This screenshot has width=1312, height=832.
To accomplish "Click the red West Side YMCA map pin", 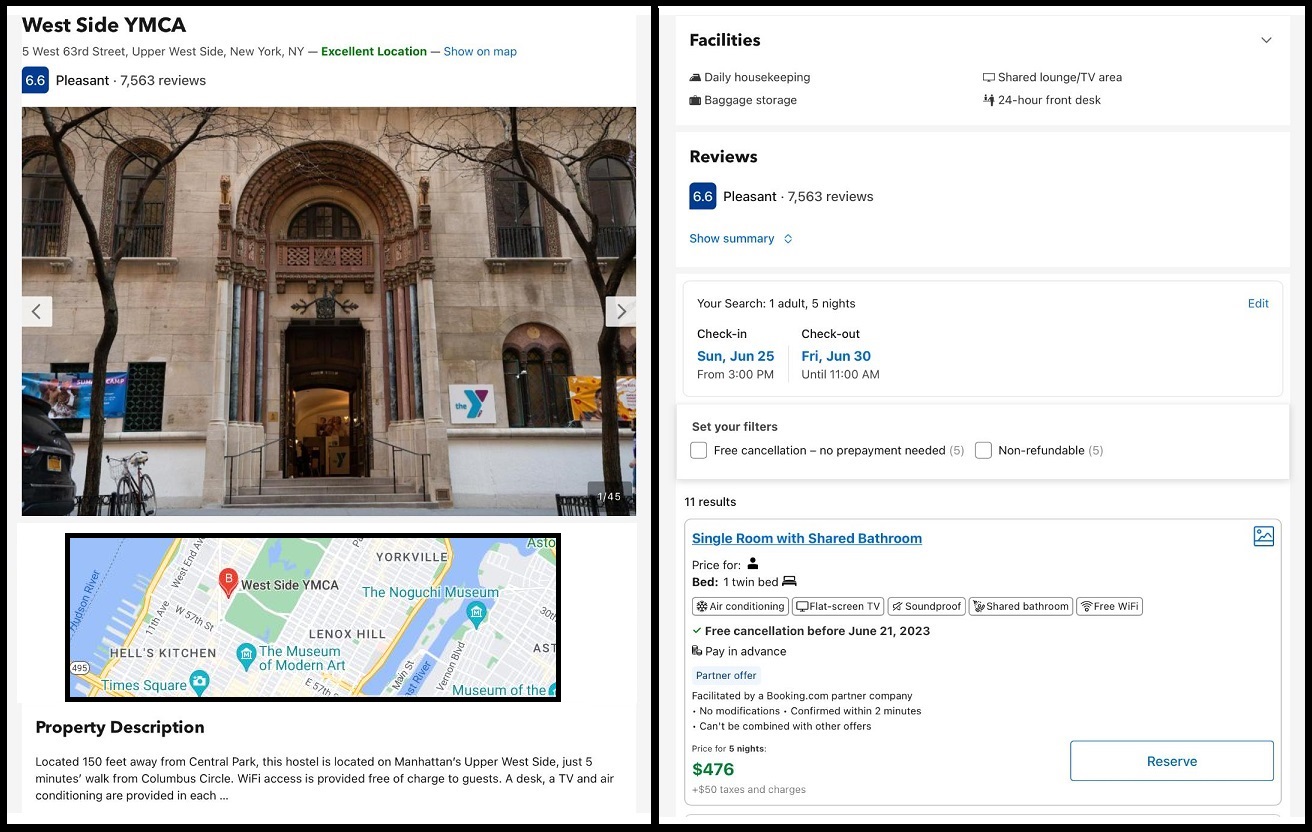I will [228, 581].
